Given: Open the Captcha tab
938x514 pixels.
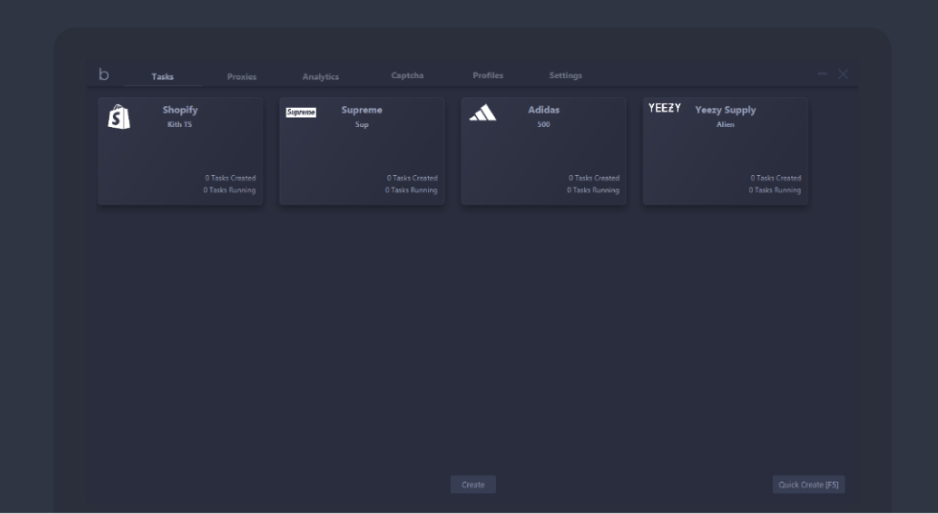Looking at the screenshot, I should pos(407,76).
